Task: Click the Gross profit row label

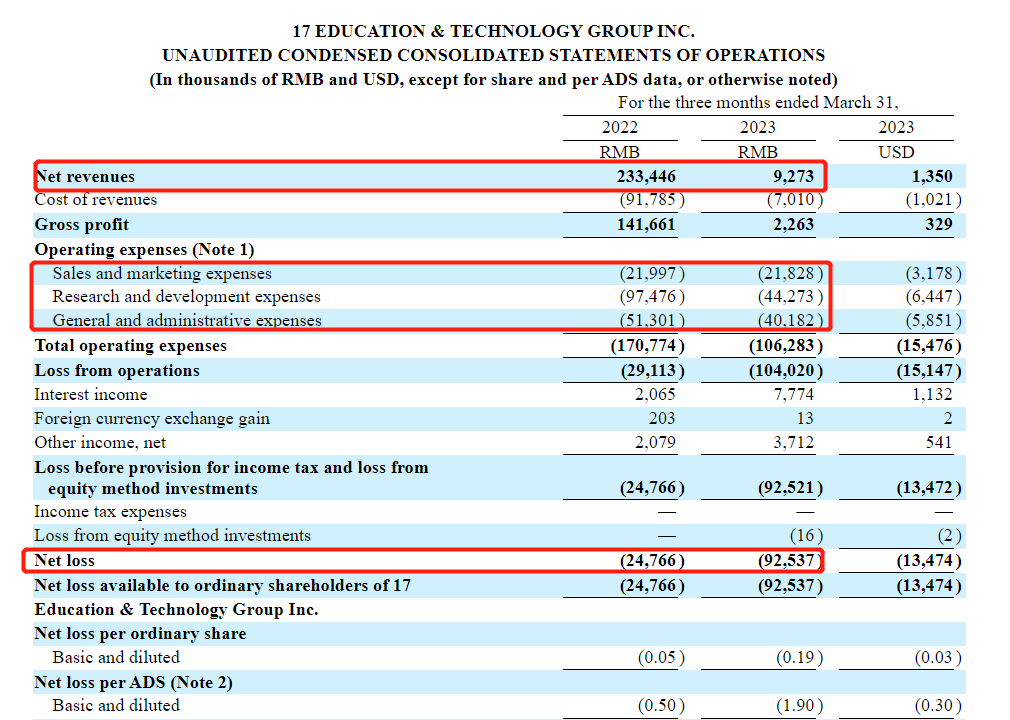Action: (x=82, y=224)
